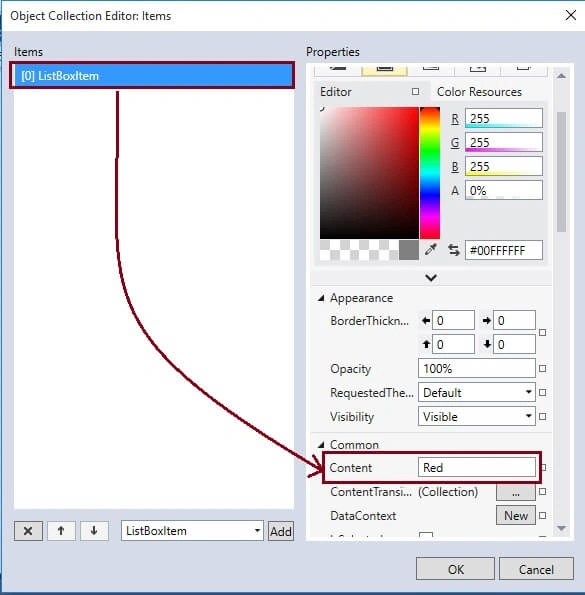
Task: Click the B channel label
Action: point(455,167)
